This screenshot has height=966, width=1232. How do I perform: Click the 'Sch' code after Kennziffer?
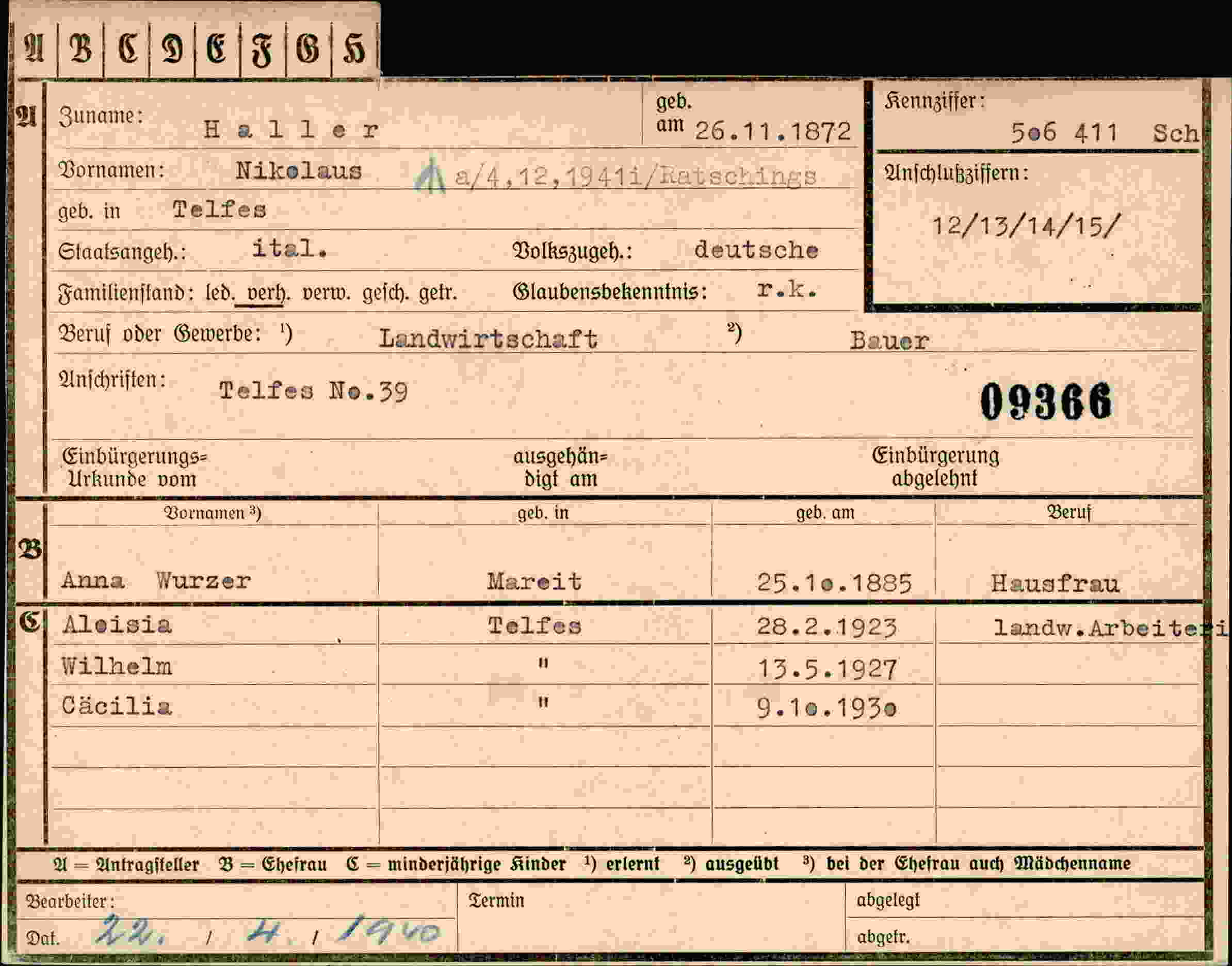pyautogui.click(x=1175, y=134)
